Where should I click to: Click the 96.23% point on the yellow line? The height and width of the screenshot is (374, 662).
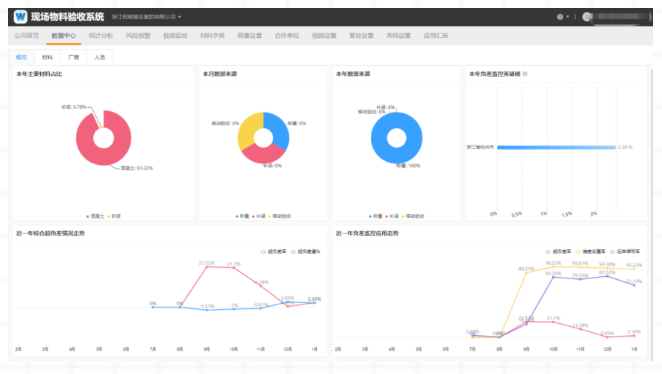pos(553,267)
